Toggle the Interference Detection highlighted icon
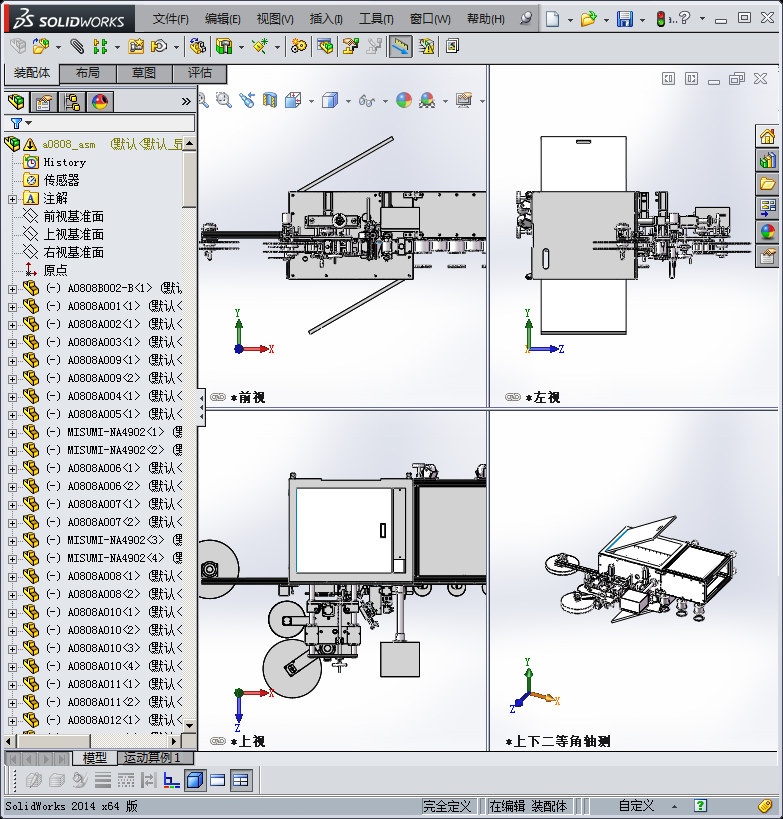Image resolution: width=783 pixels, height=819 pixels. pos(401,46)
